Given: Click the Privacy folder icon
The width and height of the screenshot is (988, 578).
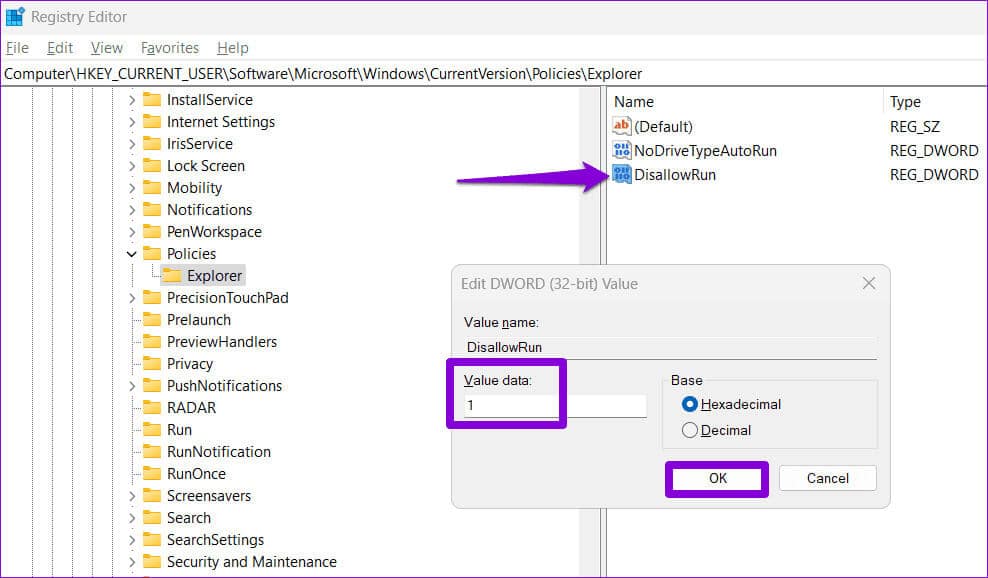Looking at the screenshot, I should coord(152,364).
